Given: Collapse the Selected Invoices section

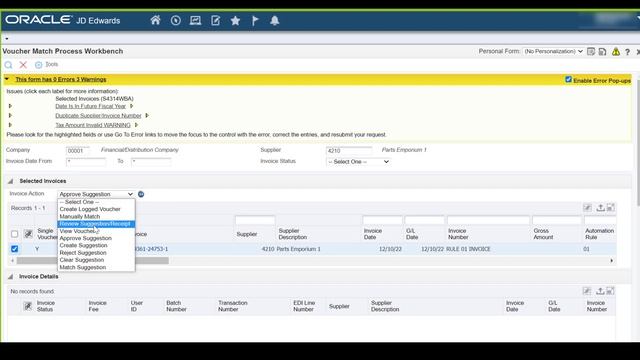Looking at the screenshot, I should coord(10,181).
